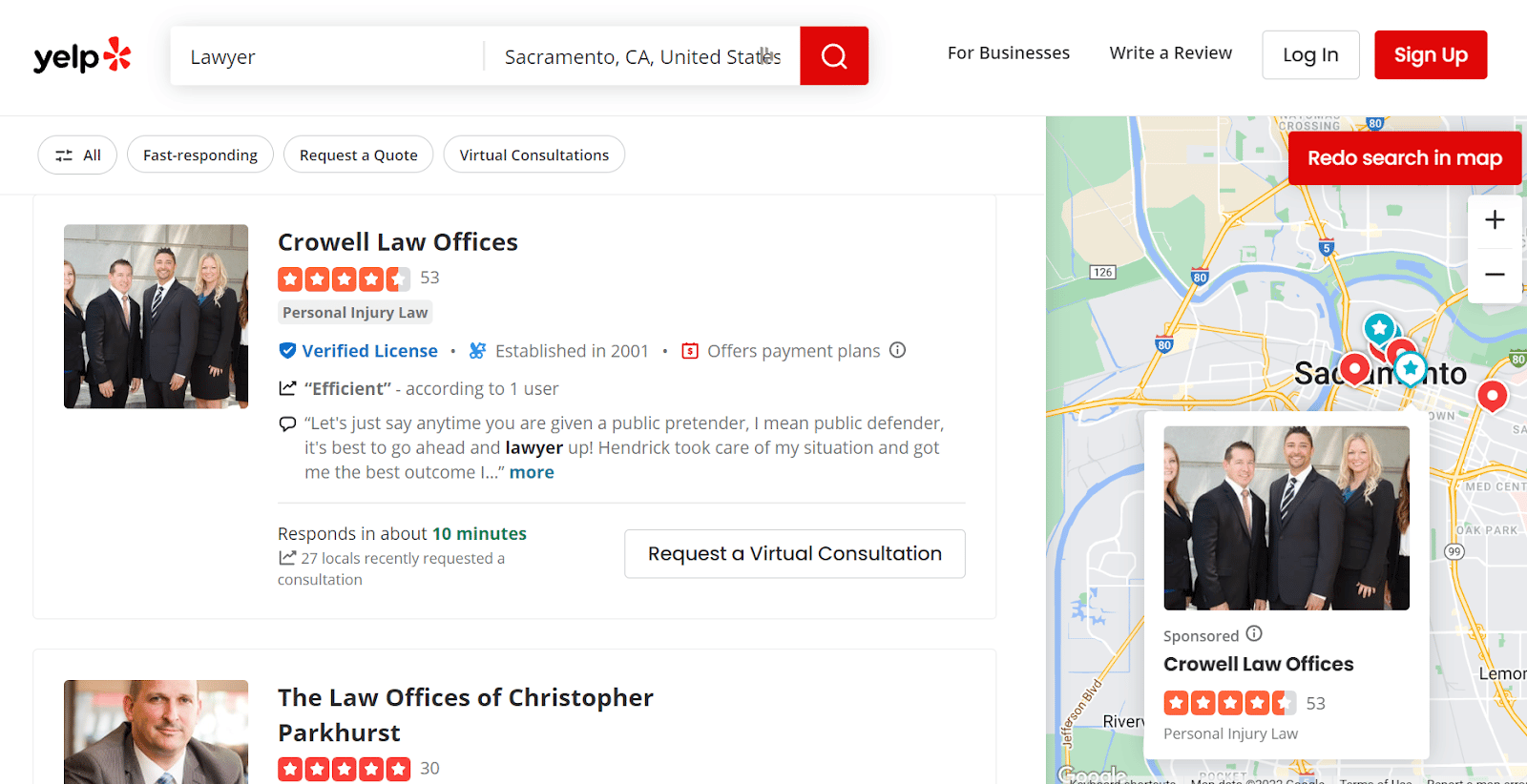
Task: Toggle the Fast-responding filter
Action: 200,155
